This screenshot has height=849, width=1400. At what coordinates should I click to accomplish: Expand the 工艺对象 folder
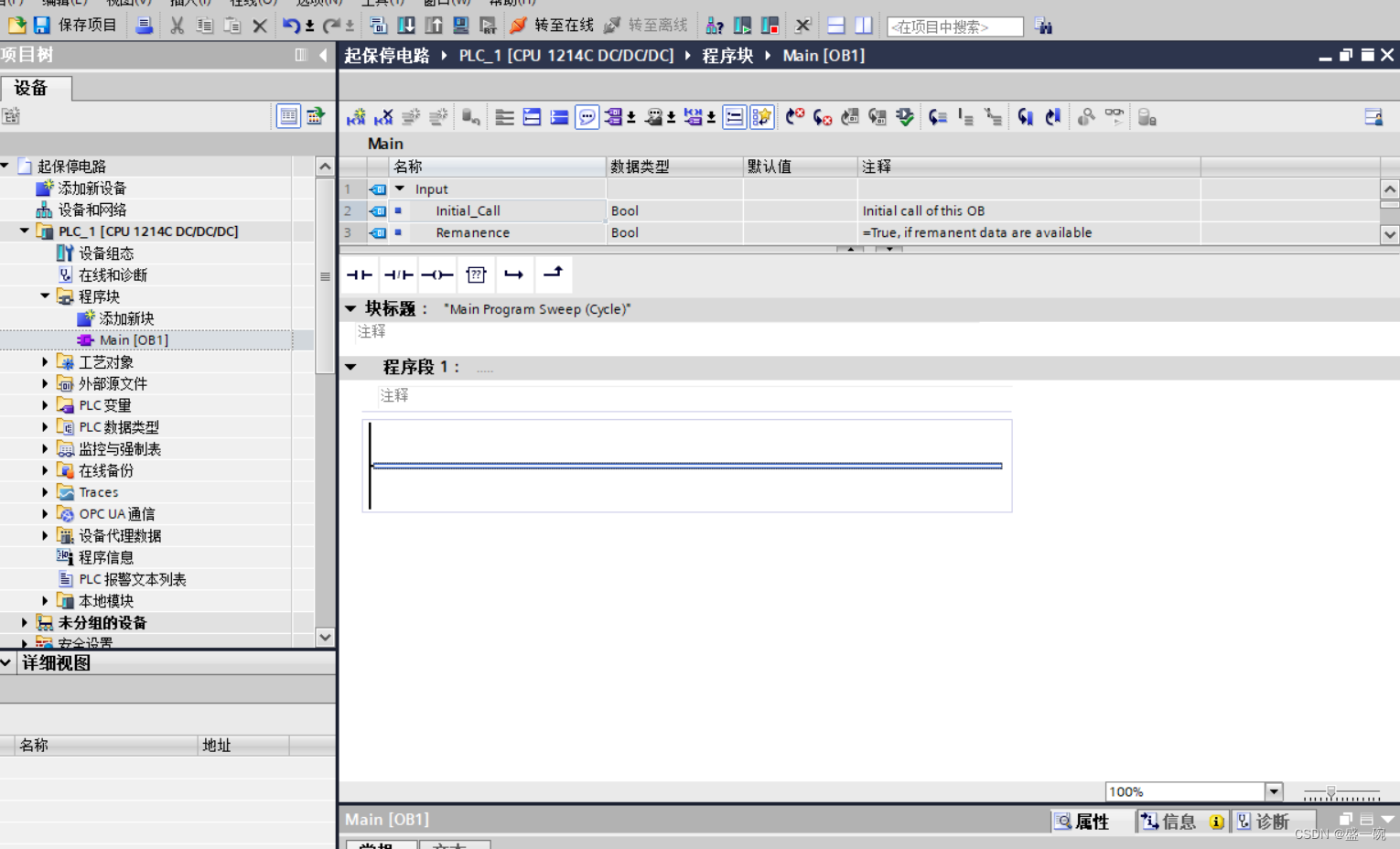45,362
